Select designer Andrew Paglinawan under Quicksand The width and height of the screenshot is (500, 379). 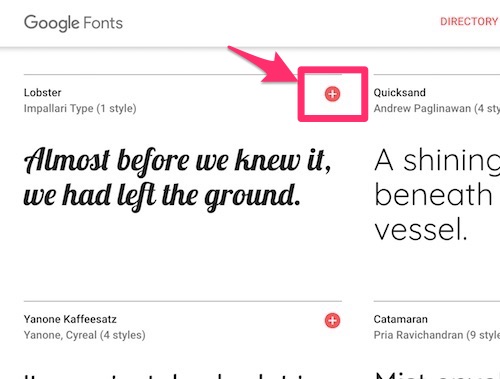(x=422, y=108)
